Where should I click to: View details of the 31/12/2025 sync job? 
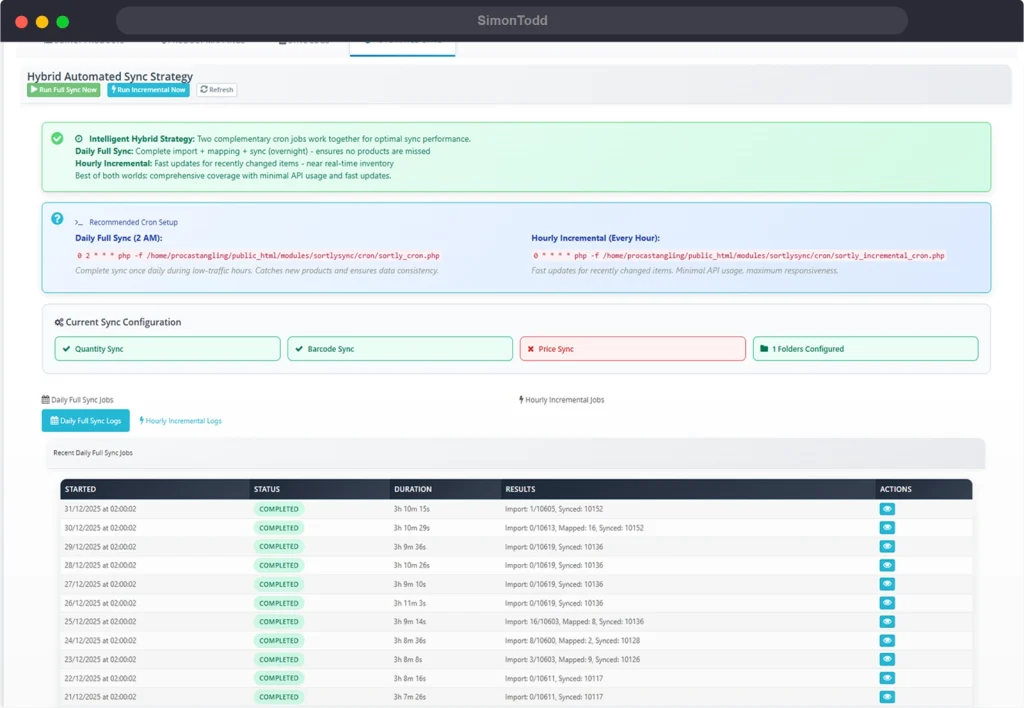point(887,509)
